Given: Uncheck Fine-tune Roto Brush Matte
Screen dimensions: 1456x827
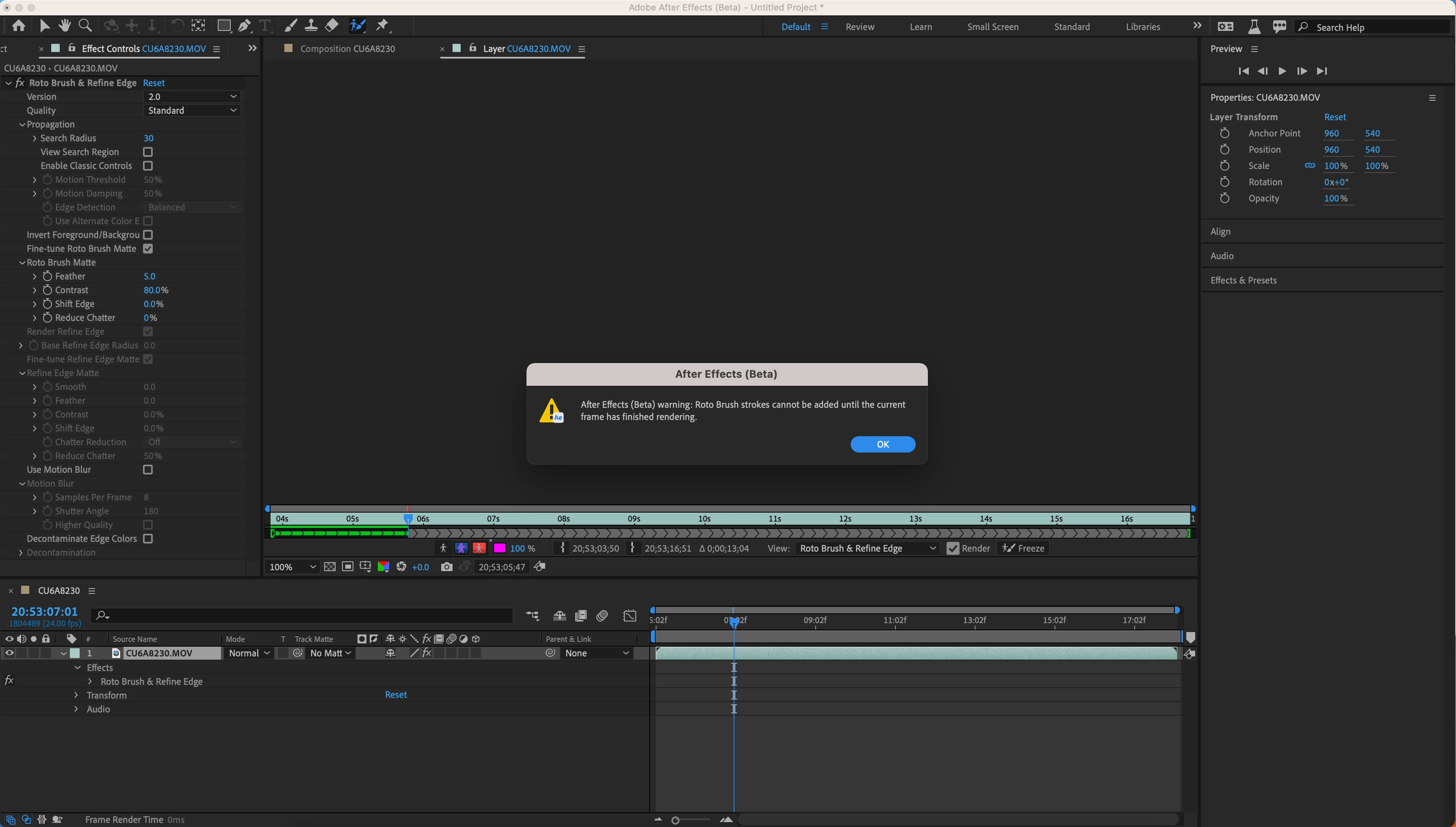Looking at the screenshot, I should click(x=148, y=249).
